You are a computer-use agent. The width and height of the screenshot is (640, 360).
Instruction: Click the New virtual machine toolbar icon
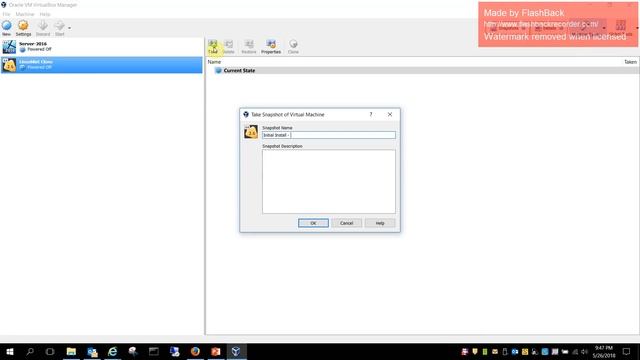[7, 28]
